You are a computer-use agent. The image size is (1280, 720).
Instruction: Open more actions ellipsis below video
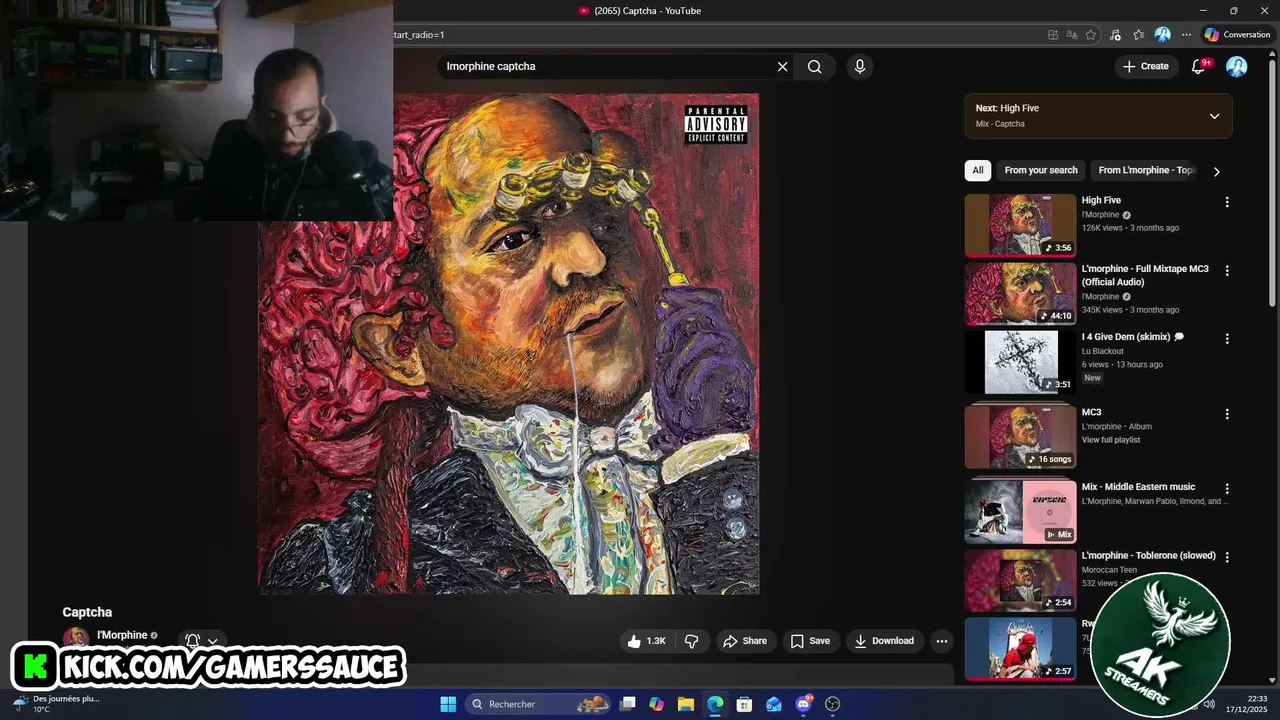coord(941,641)
